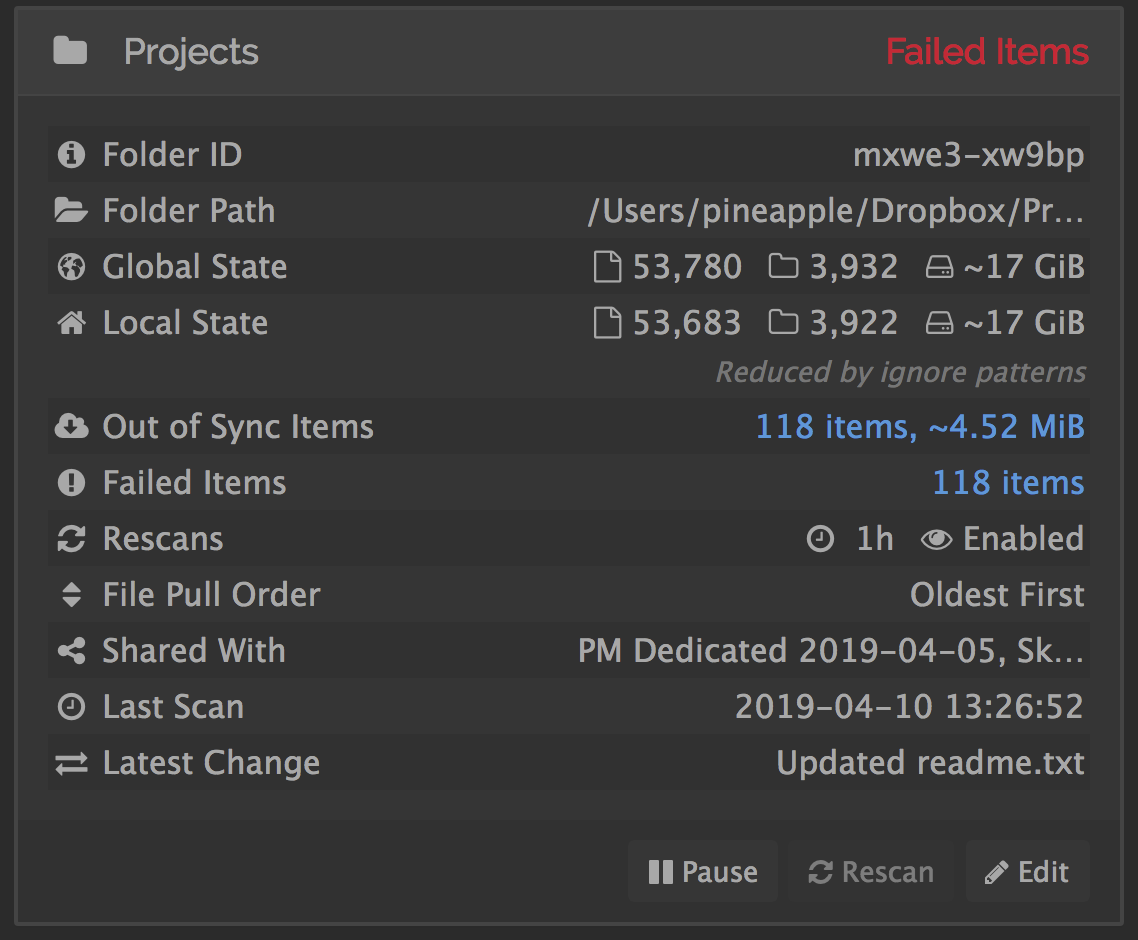Collapse the Projects folder panel header
This screenshot has height=940, width=1138.
(x=190, y=51)
